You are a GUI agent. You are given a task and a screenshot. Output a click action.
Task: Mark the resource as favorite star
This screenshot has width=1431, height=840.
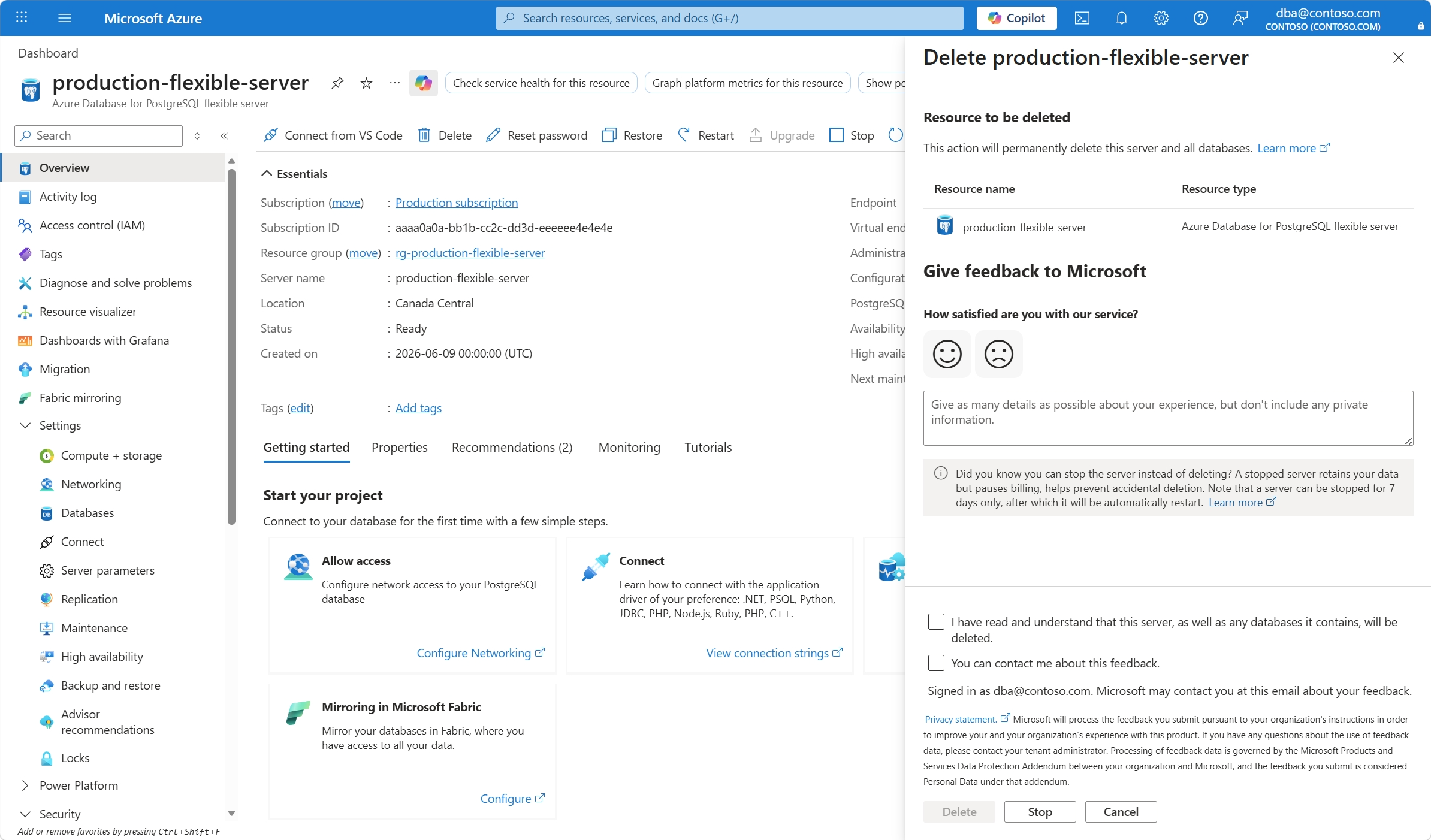(366, 83)
